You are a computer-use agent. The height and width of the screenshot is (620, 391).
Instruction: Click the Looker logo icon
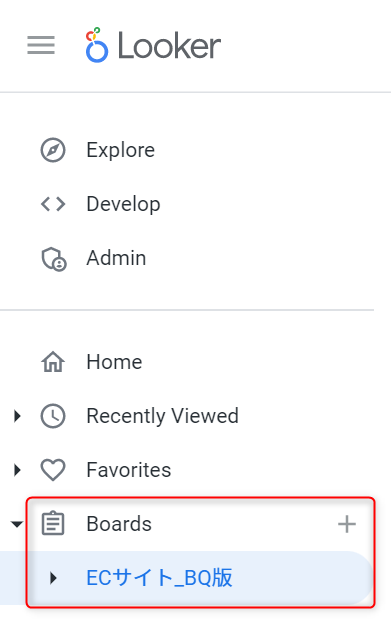(96, 45)
